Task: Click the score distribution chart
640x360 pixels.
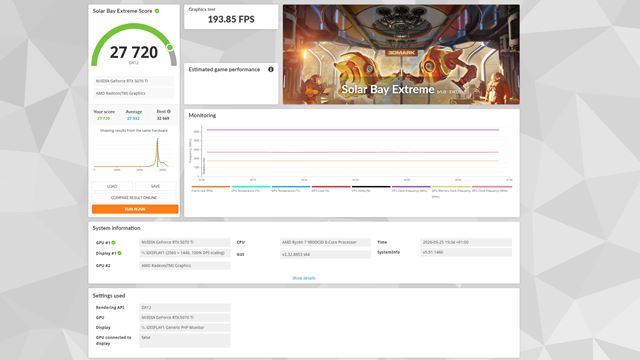Action: [134, 154]
